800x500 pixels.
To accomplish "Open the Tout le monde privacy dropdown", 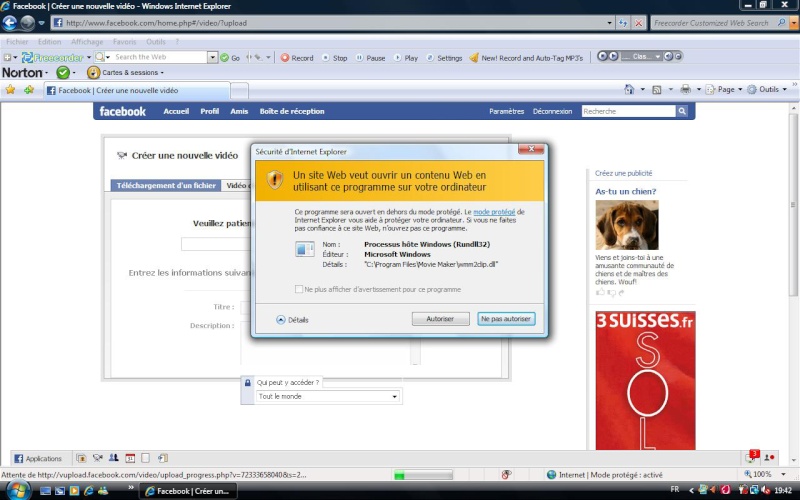I will tap(328, 396).
